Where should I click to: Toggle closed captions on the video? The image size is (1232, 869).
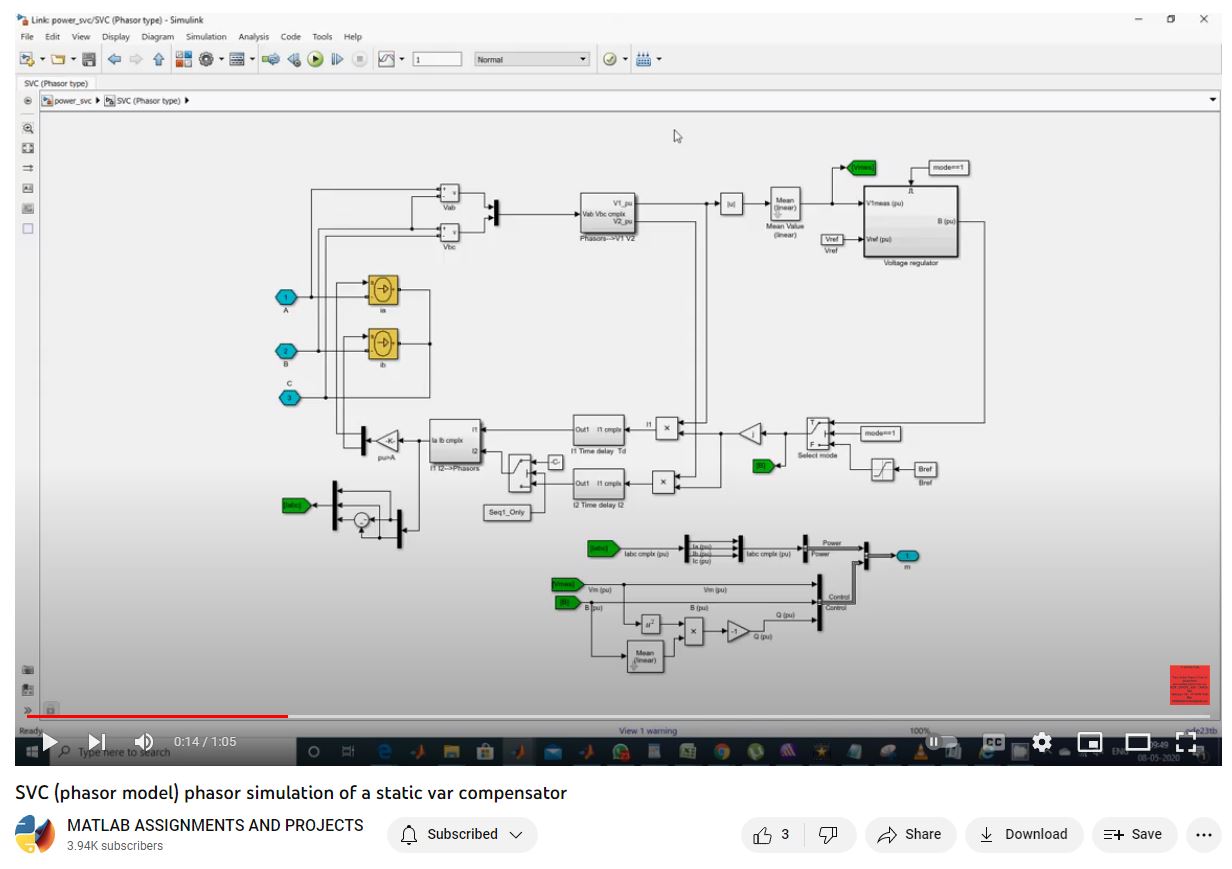[x=993, y=742]
